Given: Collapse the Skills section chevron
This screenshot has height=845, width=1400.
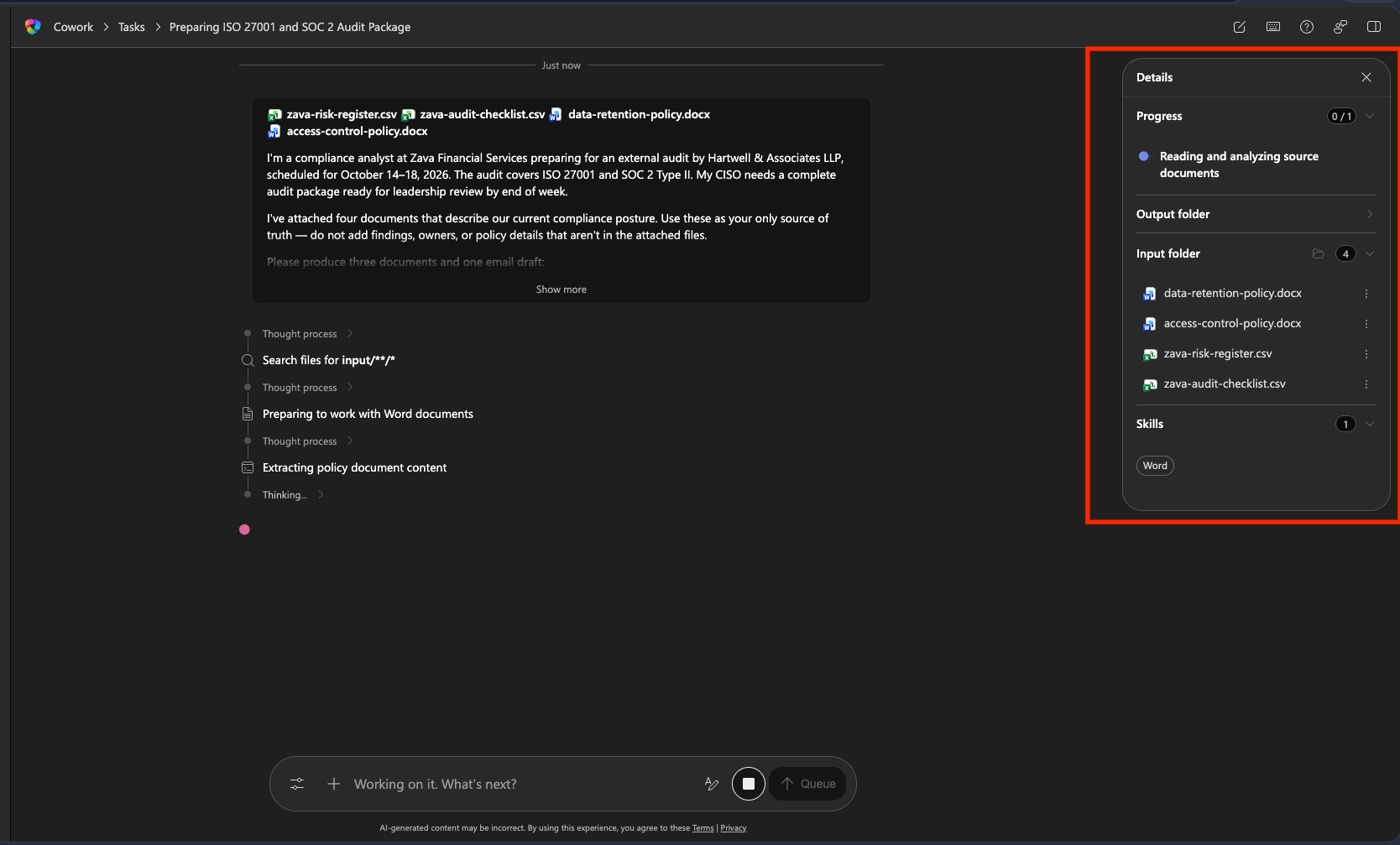Looking at the screenshot, I should point(1370,424).
